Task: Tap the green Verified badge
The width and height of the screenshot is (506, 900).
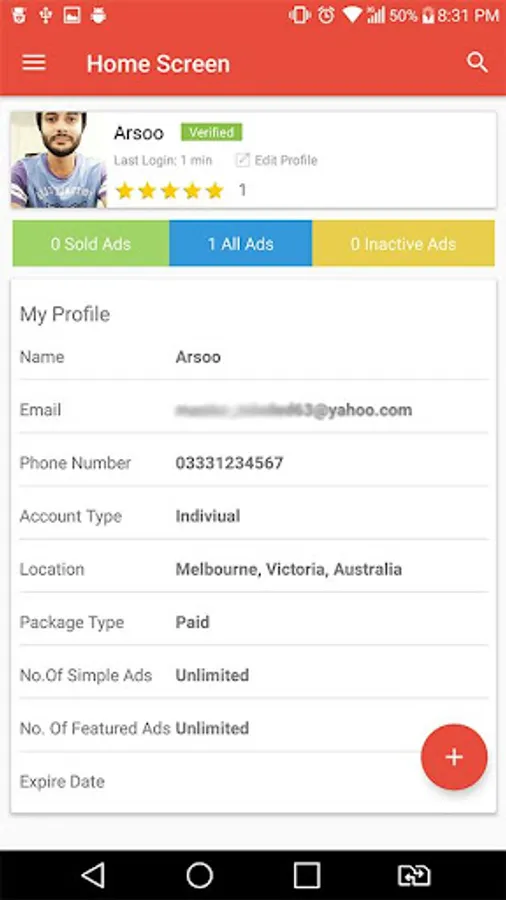Action: [x=212, y=132]
